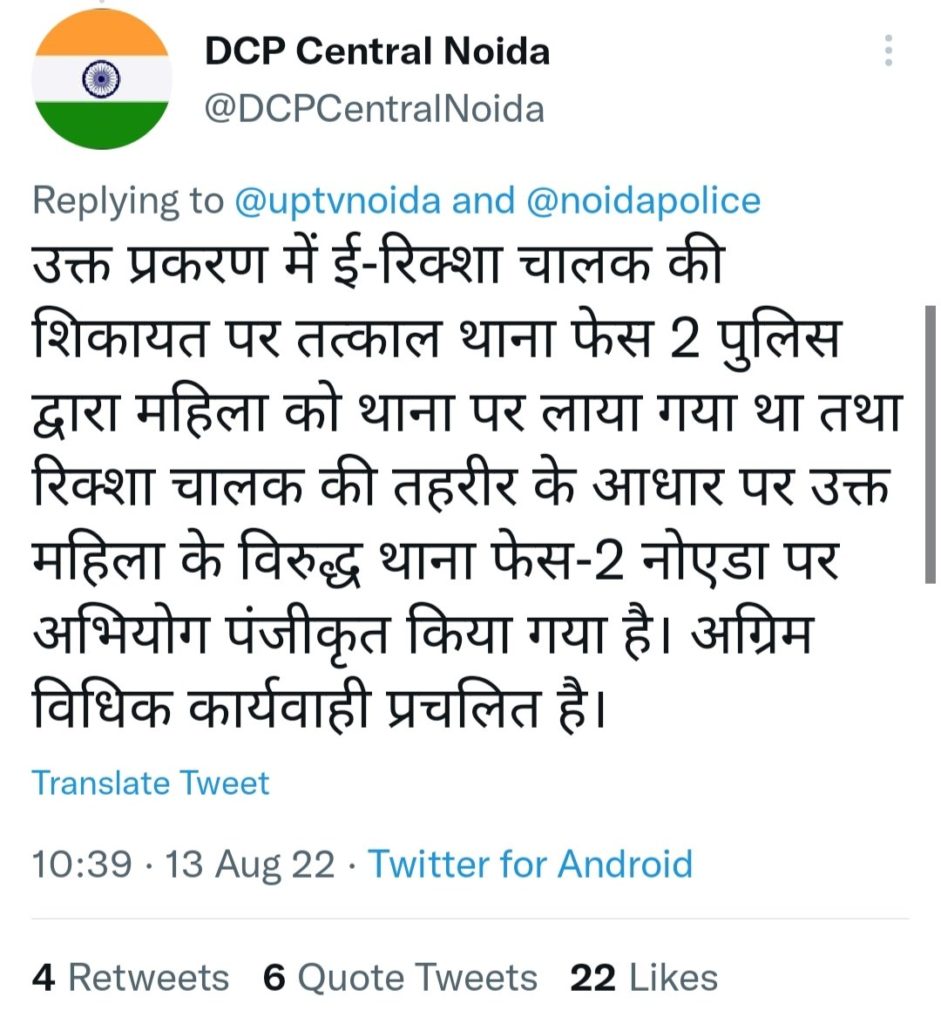Show the 6 Quote Tweets
This screenshot has height=1024, width=941.
point(400,977)
